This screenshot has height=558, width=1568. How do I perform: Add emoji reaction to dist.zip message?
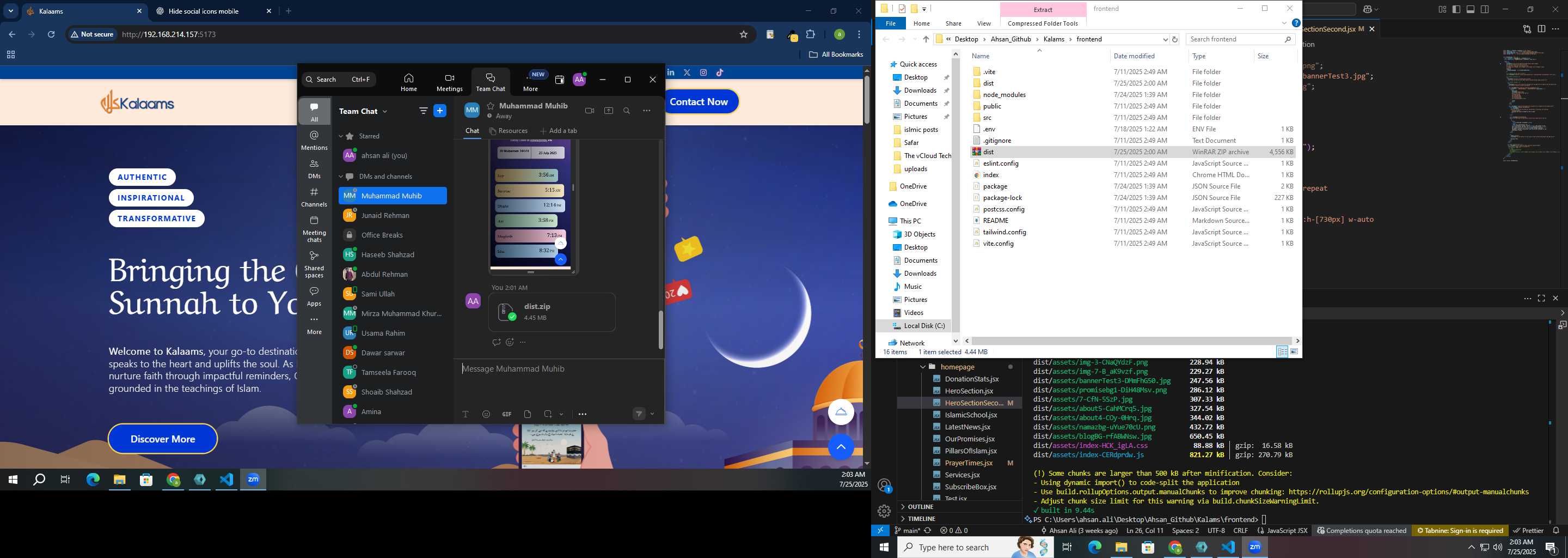pyautogui.click(x=510, y=342)
